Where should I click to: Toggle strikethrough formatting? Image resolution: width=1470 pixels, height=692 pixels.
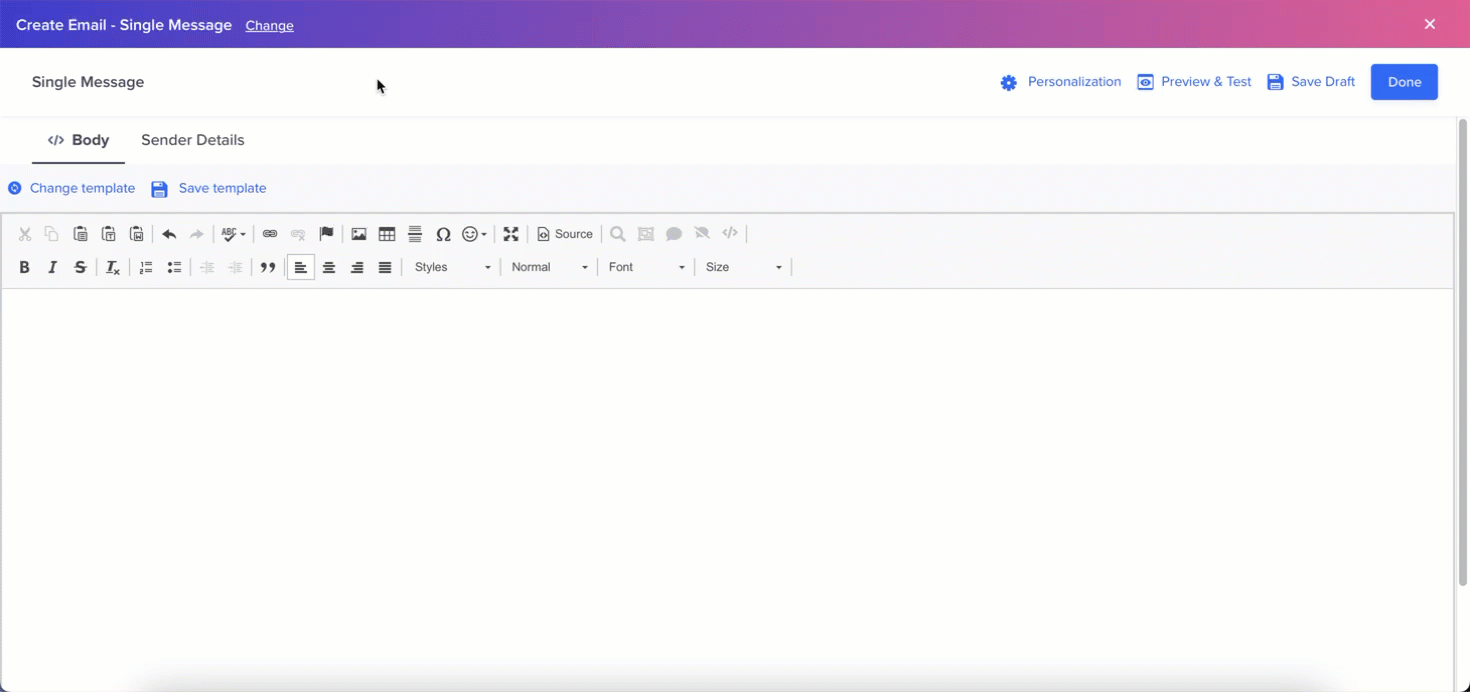81,267
